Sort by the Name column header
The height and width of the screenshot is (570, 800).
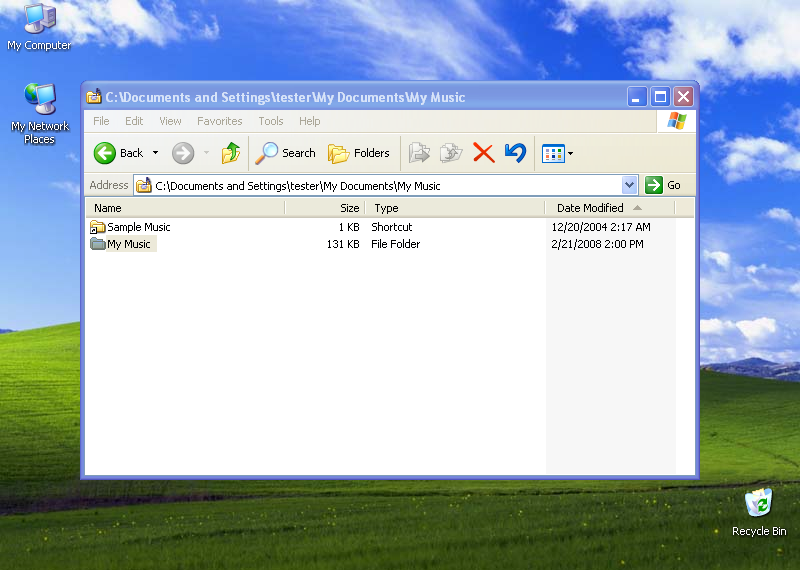click(185, 208)
